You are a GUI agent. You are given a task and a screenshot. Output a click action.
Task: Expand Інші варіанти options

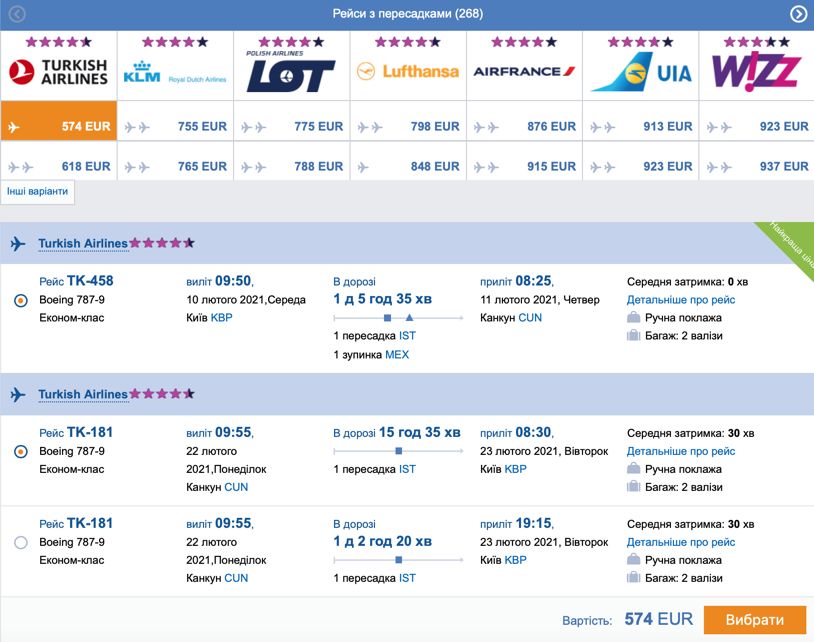click(x=37, y=192)
